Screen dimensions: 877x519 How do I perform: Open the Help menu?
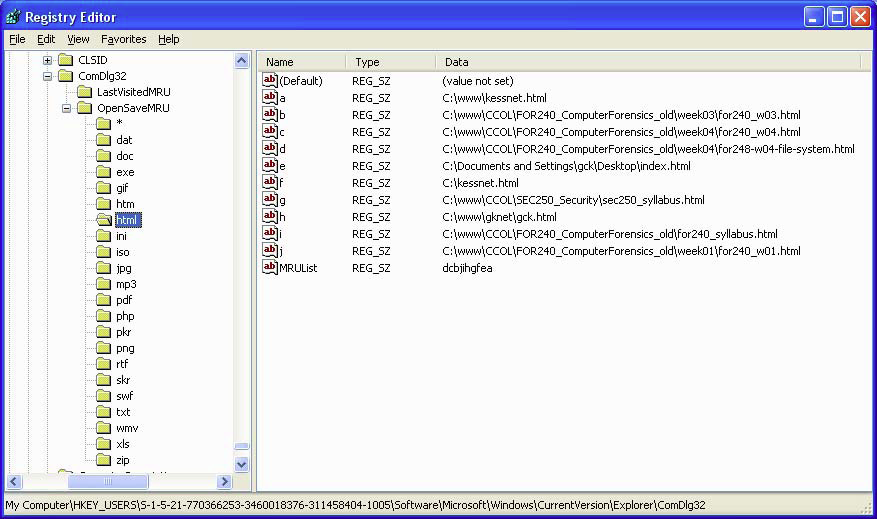[168, 39]
